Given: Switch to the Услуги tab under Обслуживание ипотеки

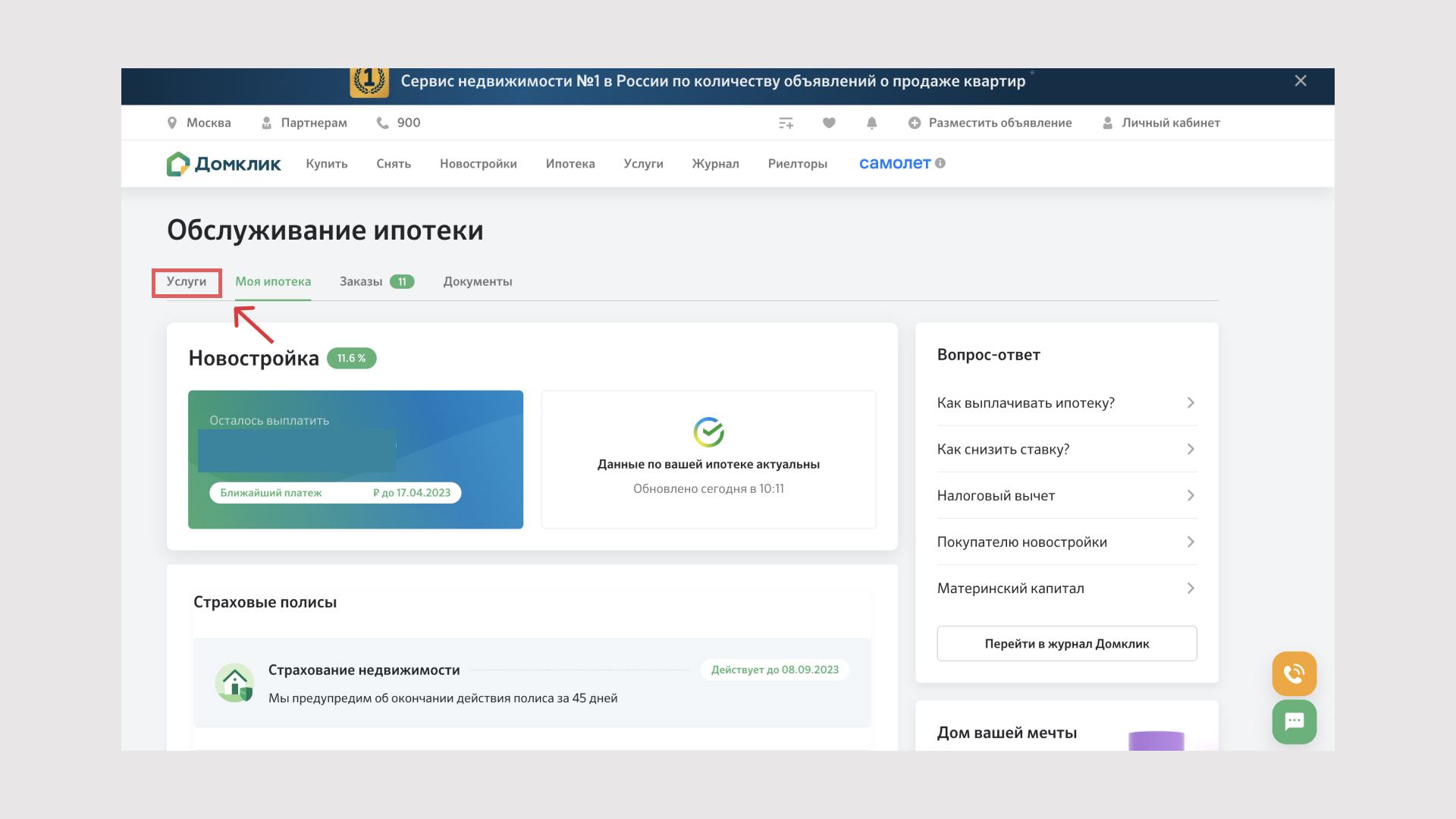Looking at the screenshot, I should click(x=187, y=281).
